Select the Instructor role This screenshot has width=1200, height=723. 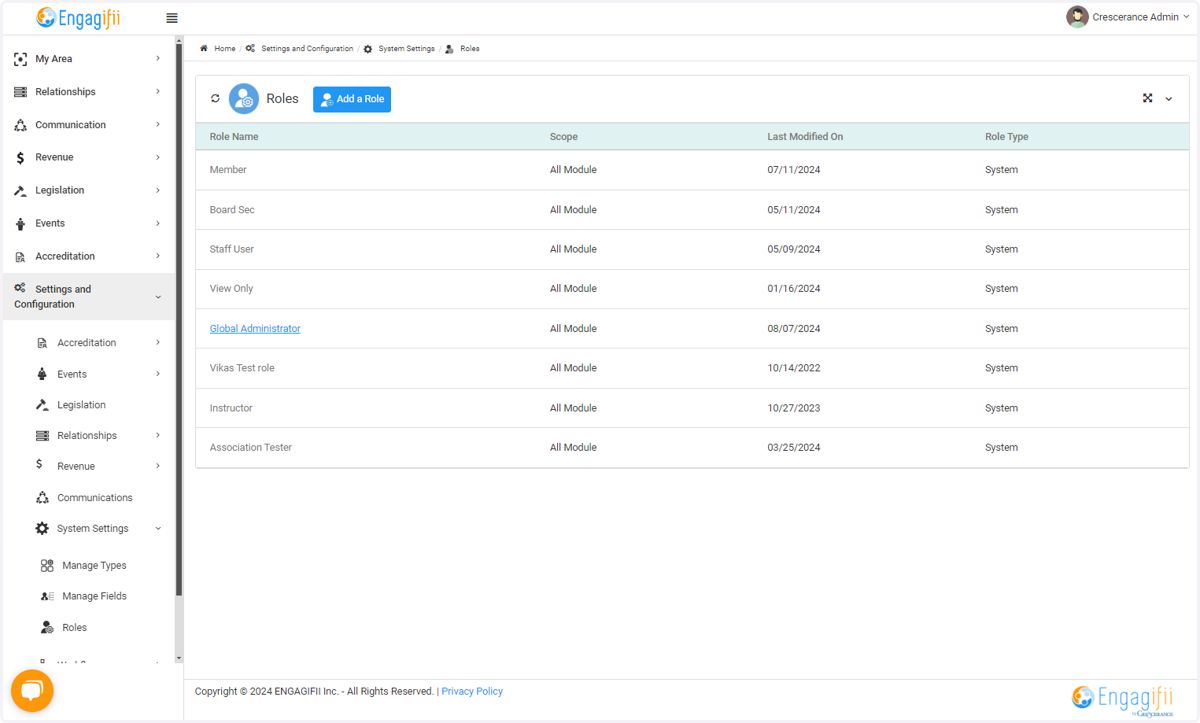point(692,408)
